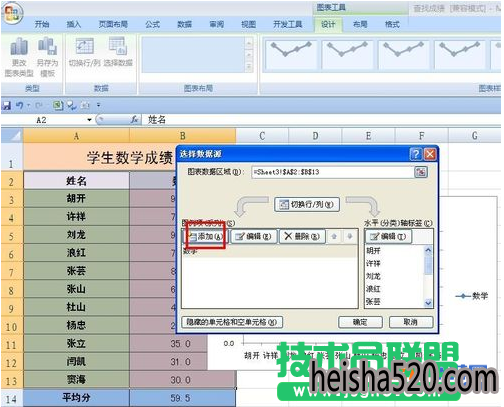Screen dimensions: 504x407
Task: Open the Name Box dropdown arrow
Action: pyautogui.click(x=89, y=120)
